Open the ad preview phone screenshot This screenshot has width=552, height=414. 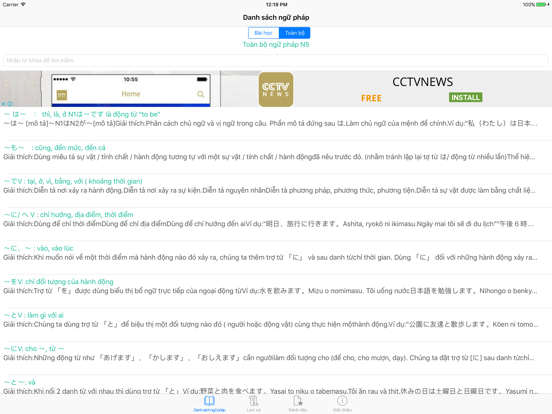(x=131, y=90)
